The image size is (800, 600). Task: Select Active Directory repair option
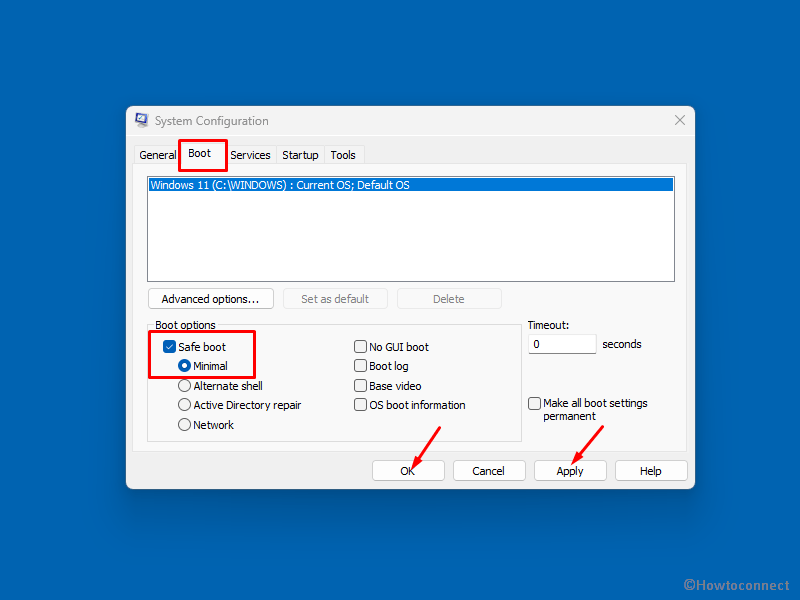(184, 405)
